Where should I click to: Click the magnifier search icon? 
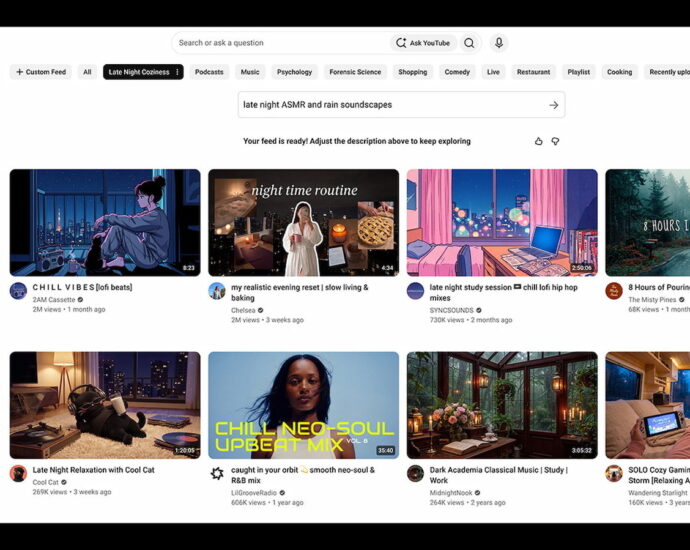click(469, 43)
